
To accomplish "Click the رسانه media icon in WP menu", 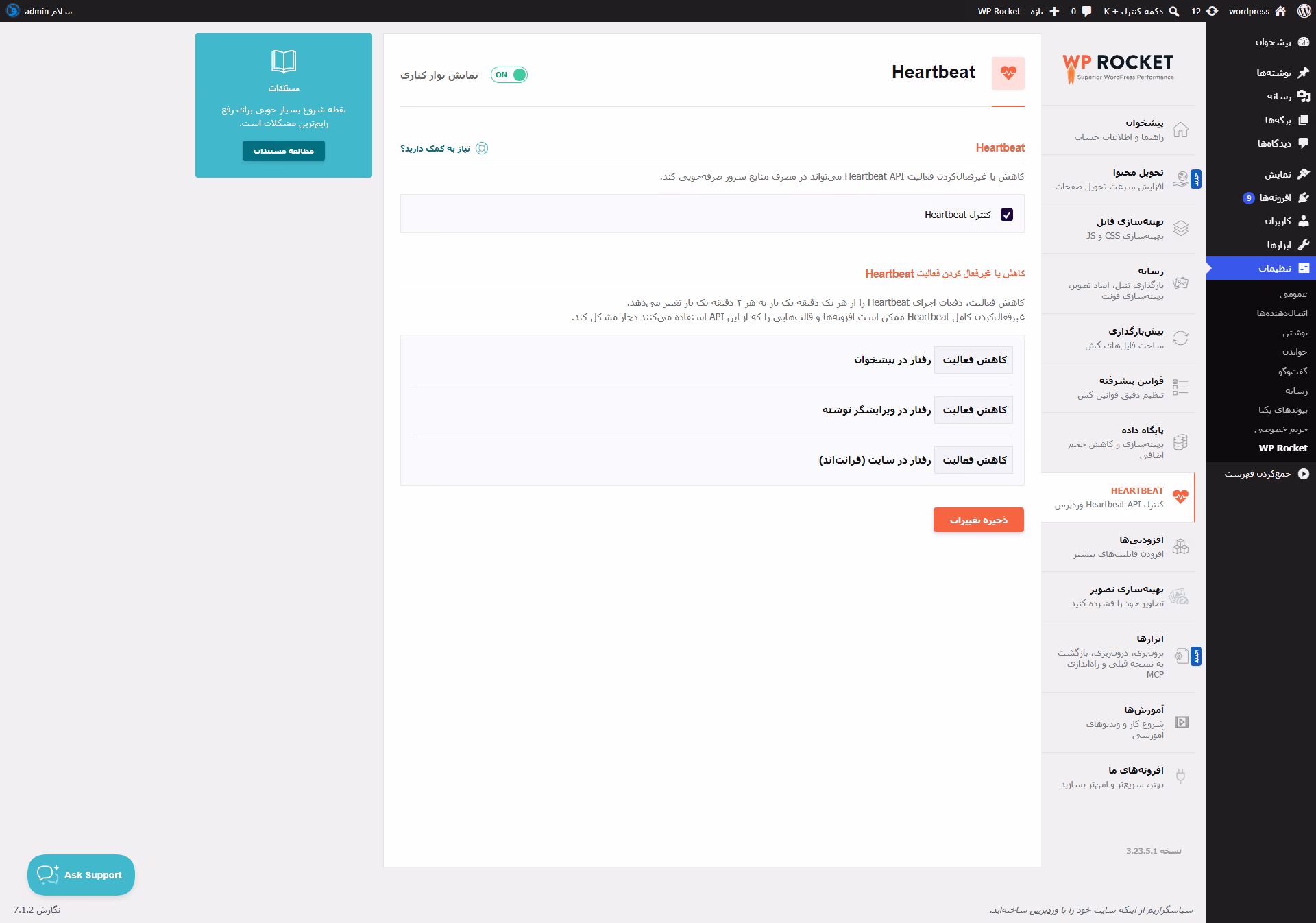I will pyautogui.click(x=1304, y=96).
